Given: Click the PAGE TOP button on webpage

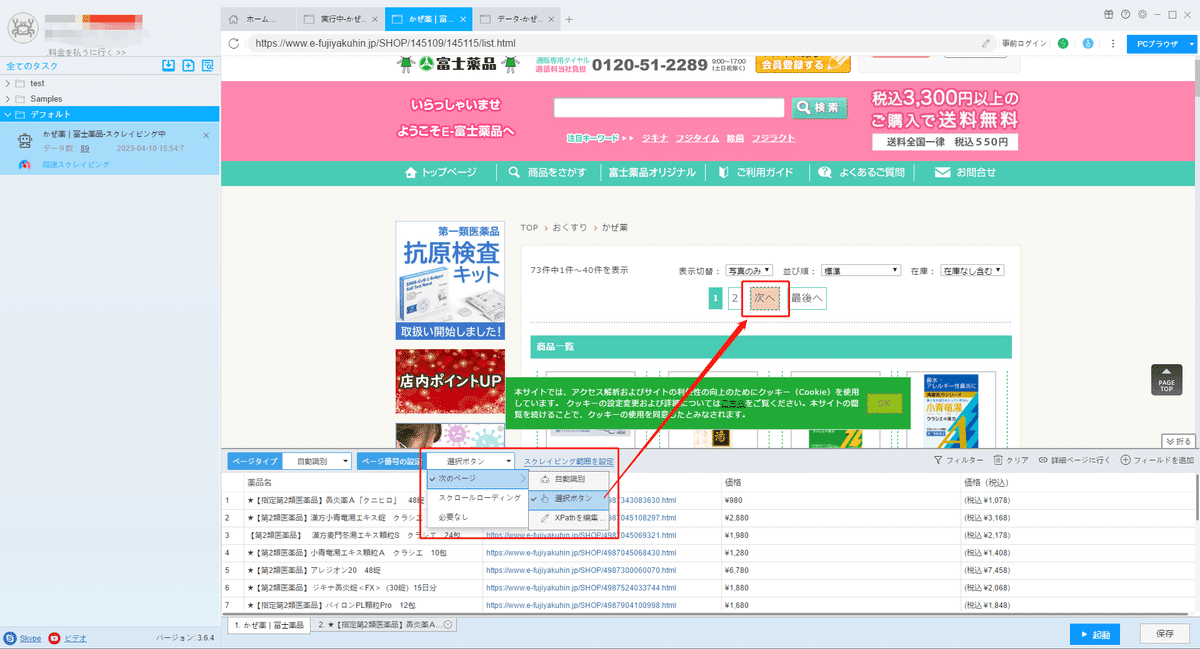Looking at the screenshot, I should click(x=1166, y=380).
